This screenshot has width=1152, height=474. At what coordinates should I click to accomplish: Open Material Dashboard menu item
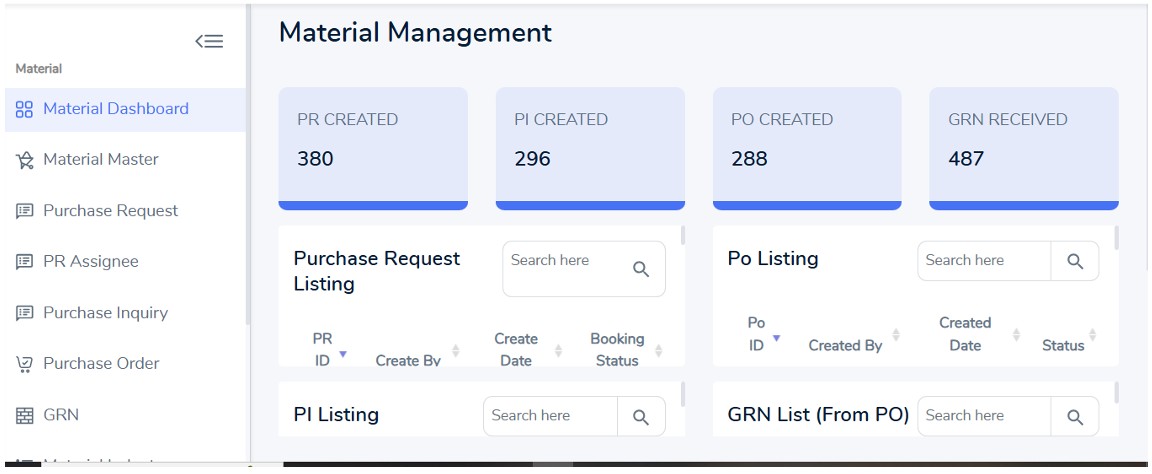click(x=125, y=109)
